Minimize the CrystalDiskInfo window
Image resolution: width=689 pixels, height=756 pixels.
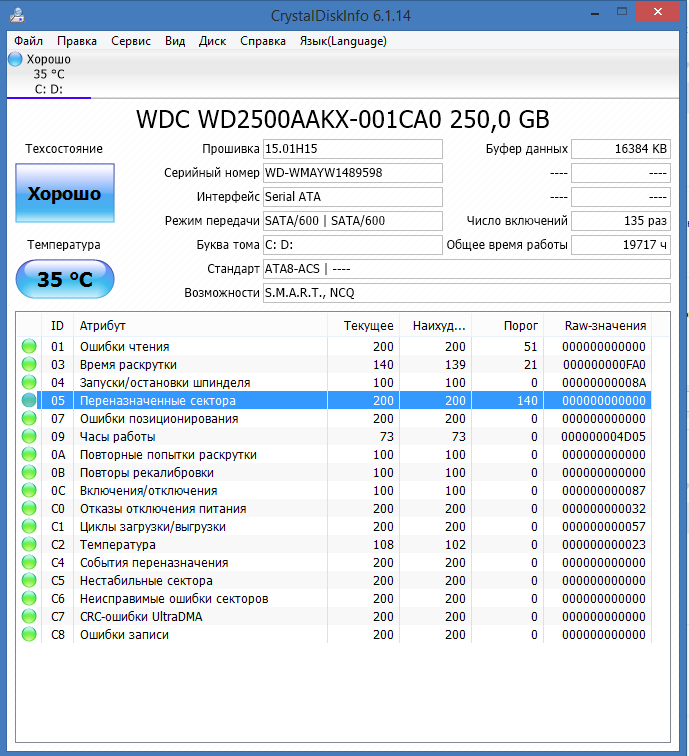595,13
